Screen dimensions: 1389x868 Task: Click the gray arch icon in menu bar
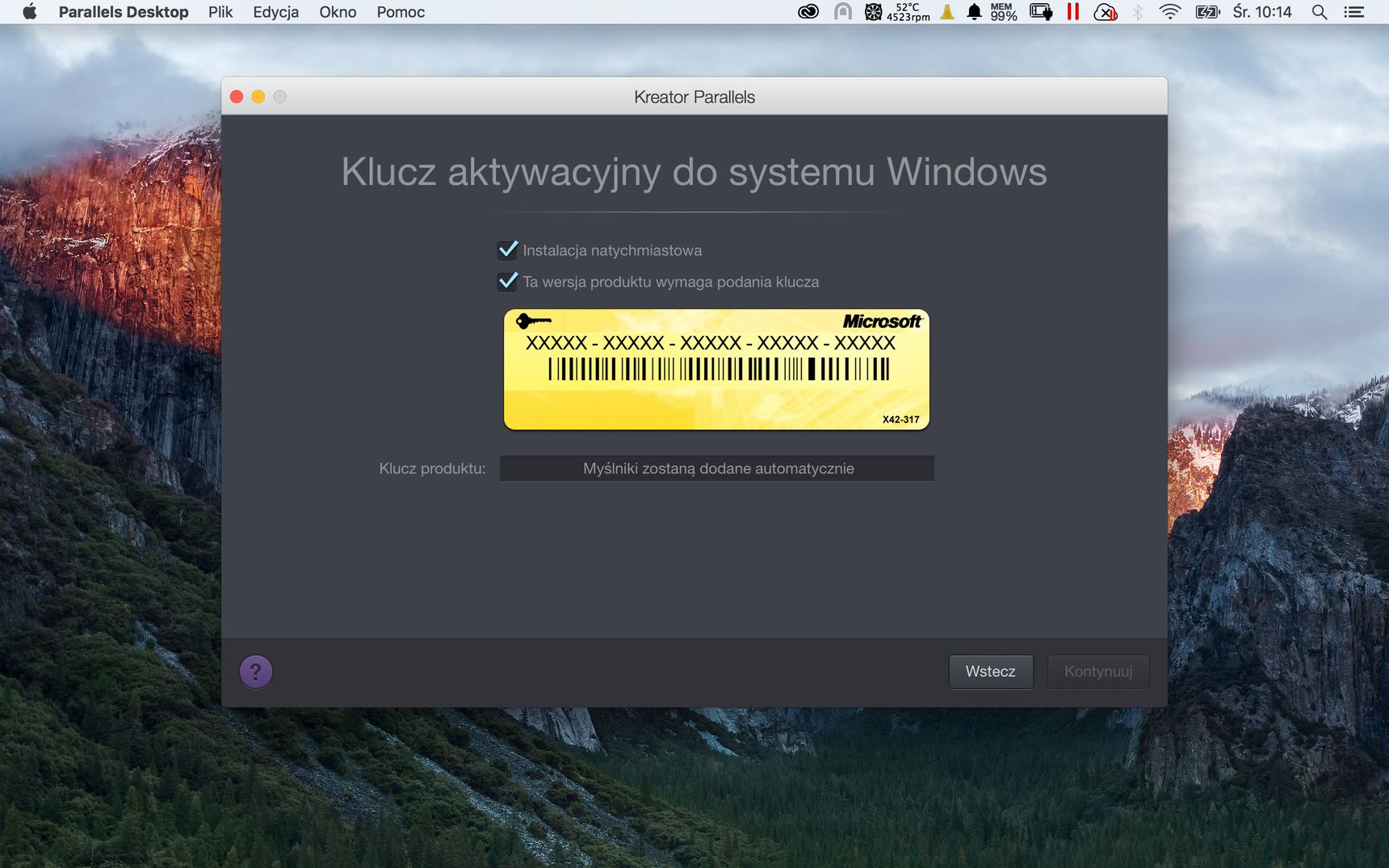843,11
